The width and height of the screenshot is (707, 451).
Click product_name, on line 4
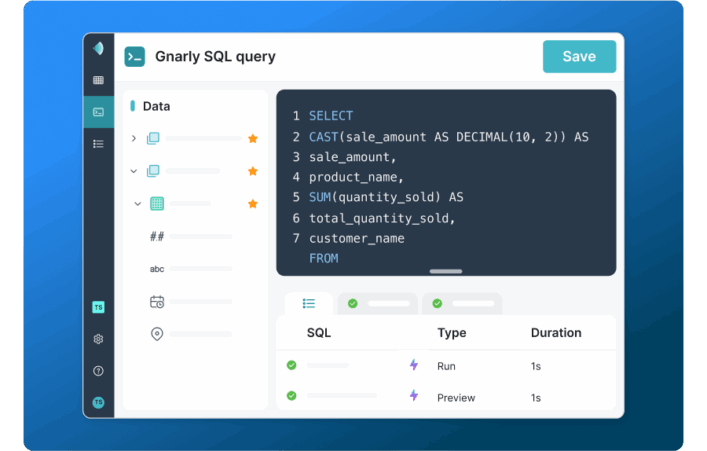[x=356, y=177]
